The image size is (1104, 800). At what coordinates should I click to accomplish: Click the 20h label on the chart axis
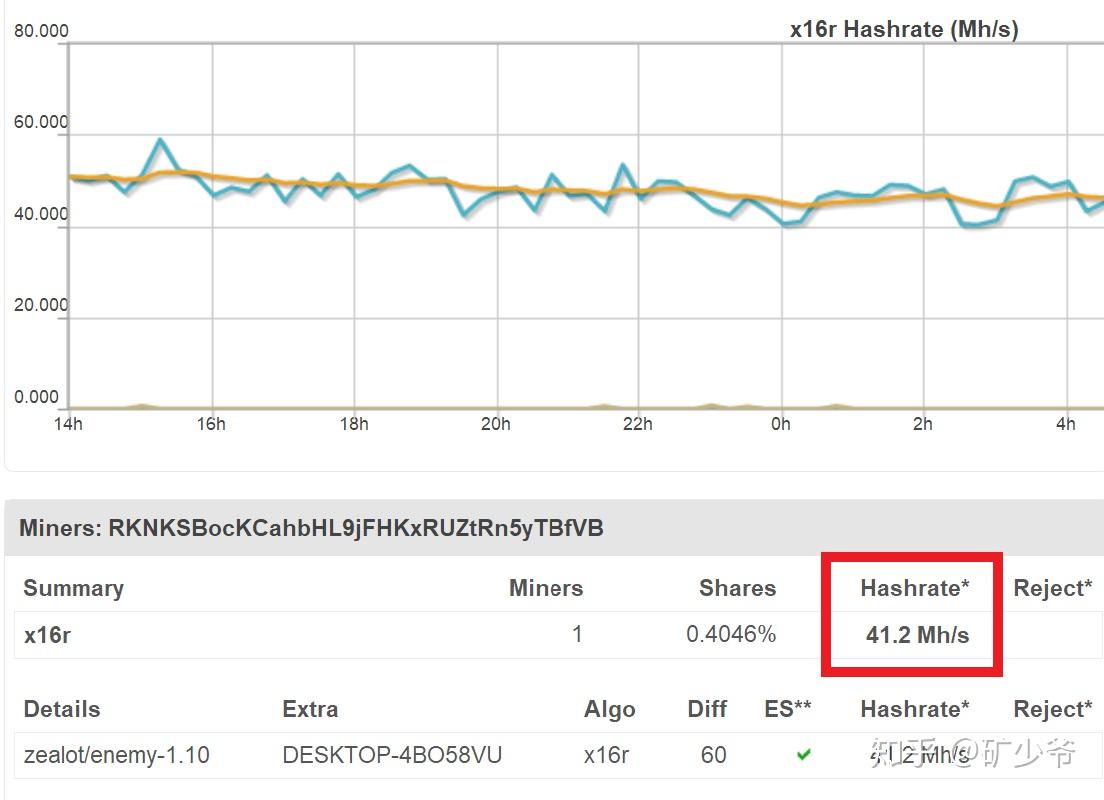point(496,424)
